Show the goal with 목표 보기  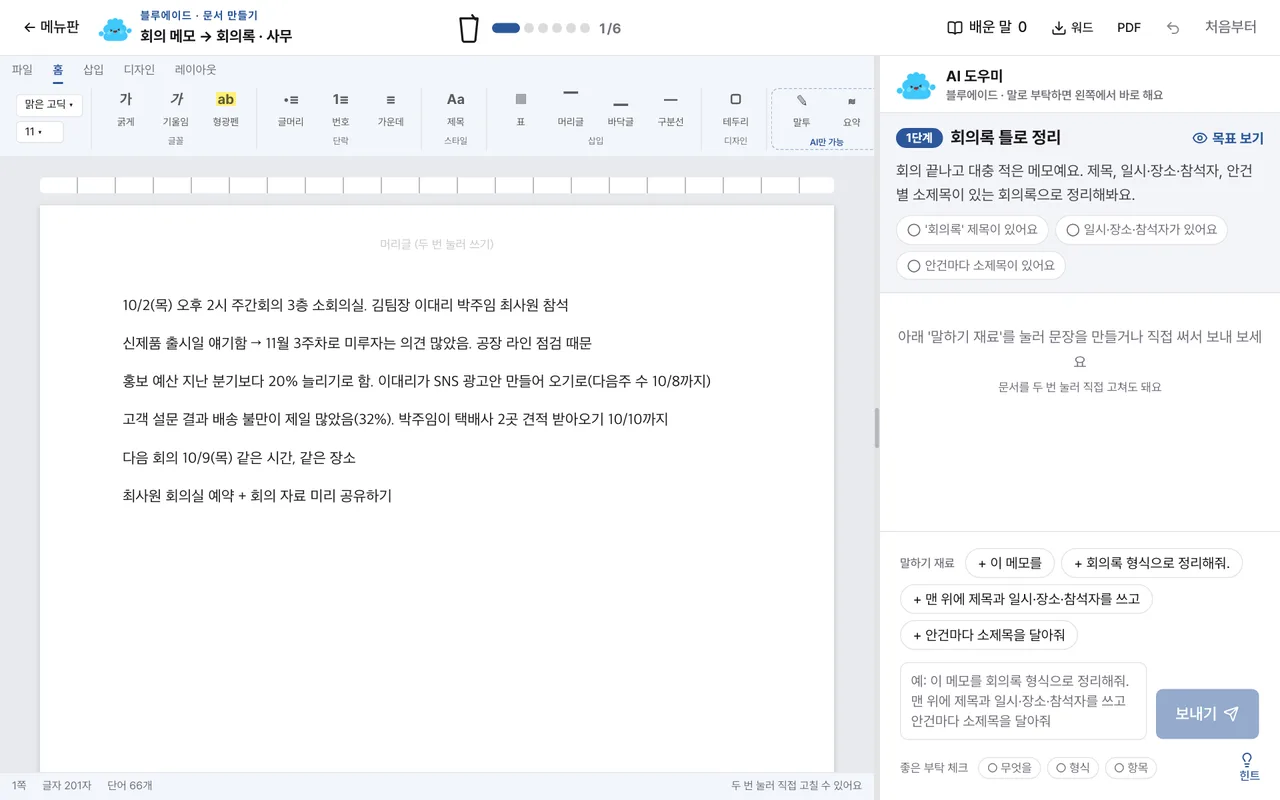tap(1228, 138)
